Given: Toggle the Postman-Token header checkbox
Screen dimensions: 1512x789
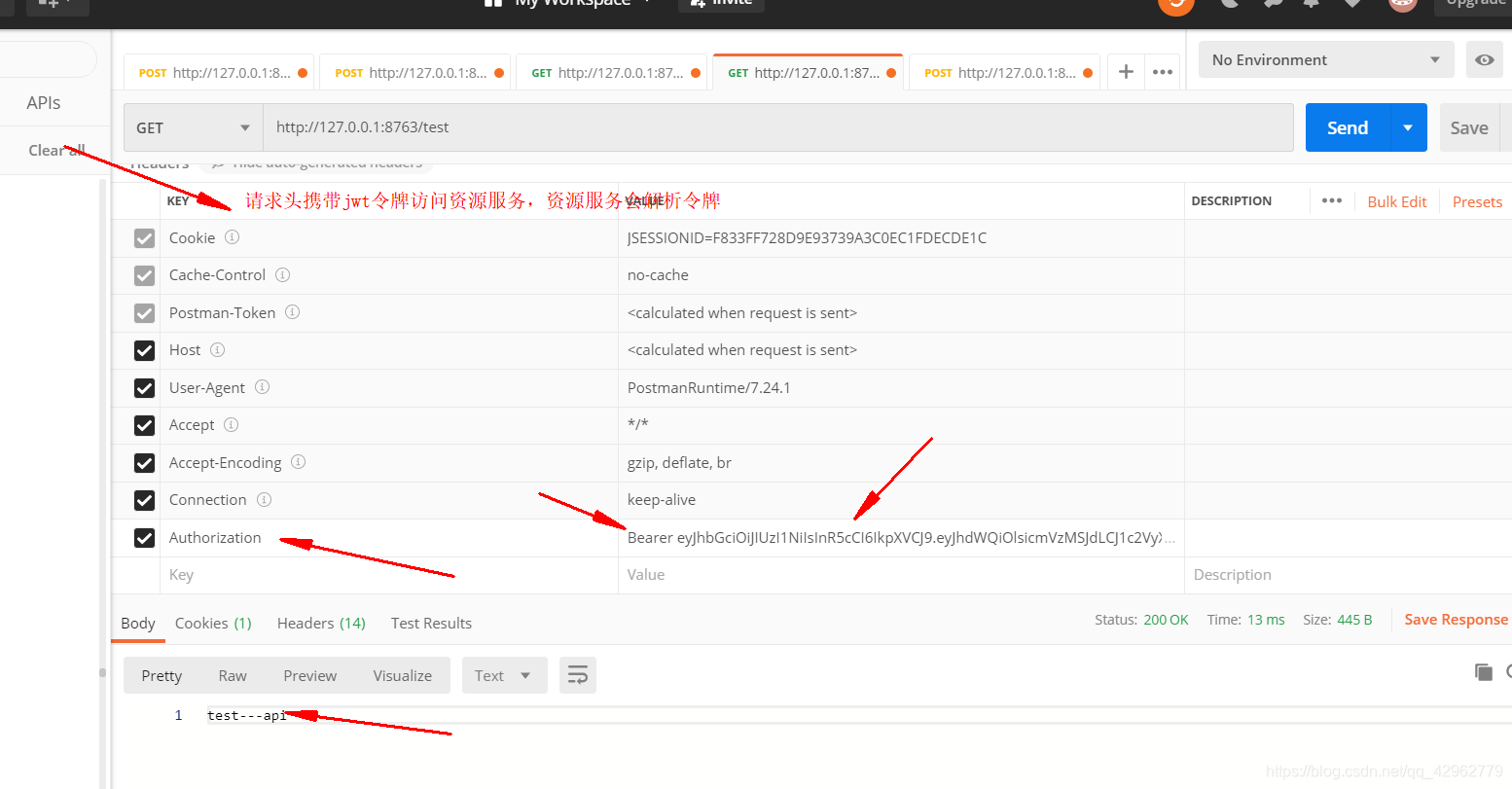Looking at the screenshot, I should pyautogui.click(x=144, y=313).
